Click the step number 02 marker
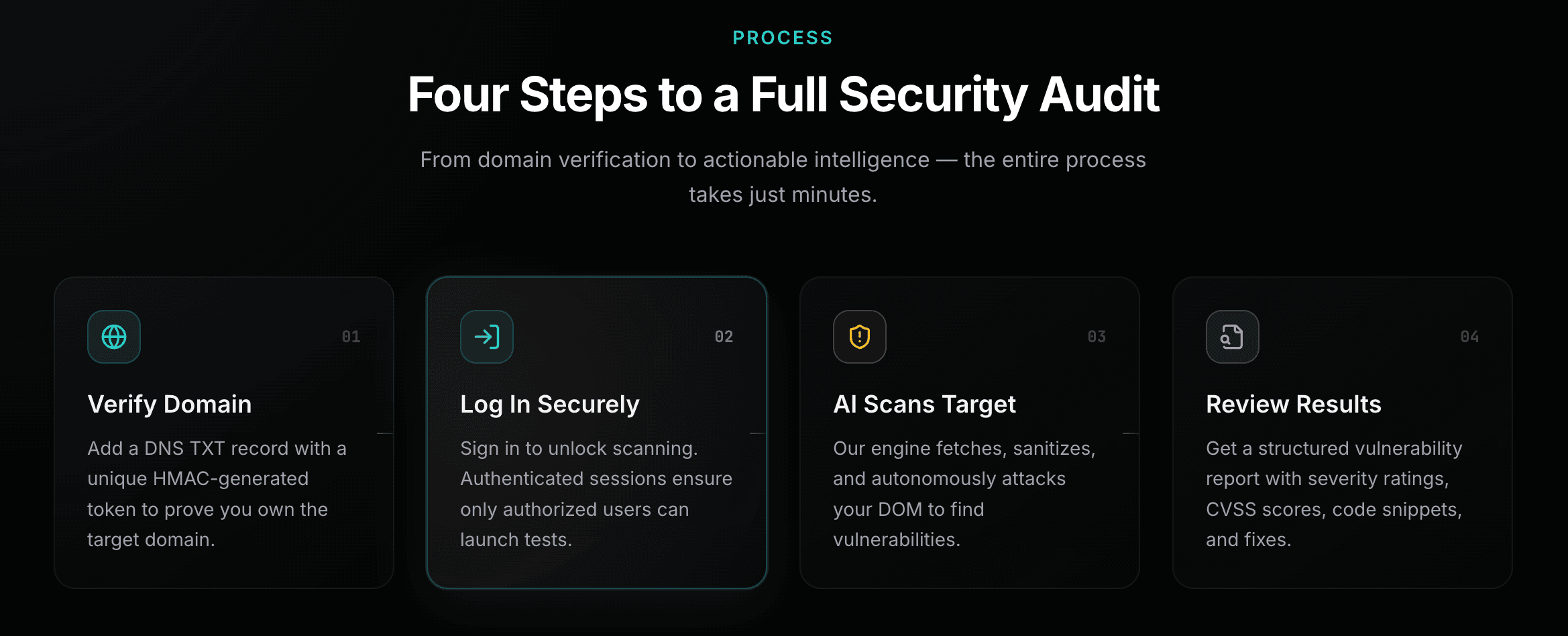Viewport: 1568px width, 636px height. click(x=724, y=337)
